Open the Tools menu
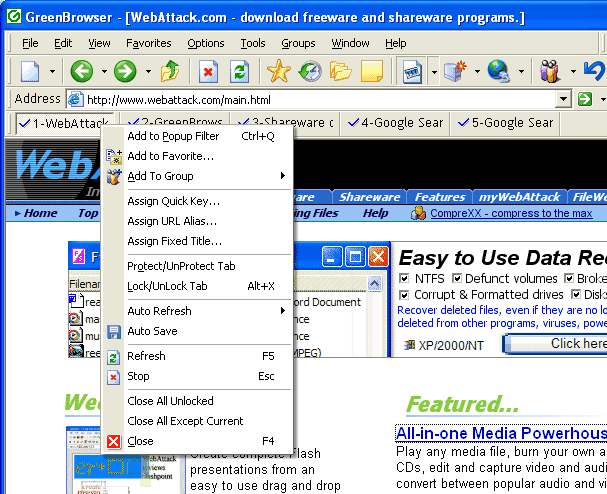Screen dimensions: 607x494 pos(253,43)
